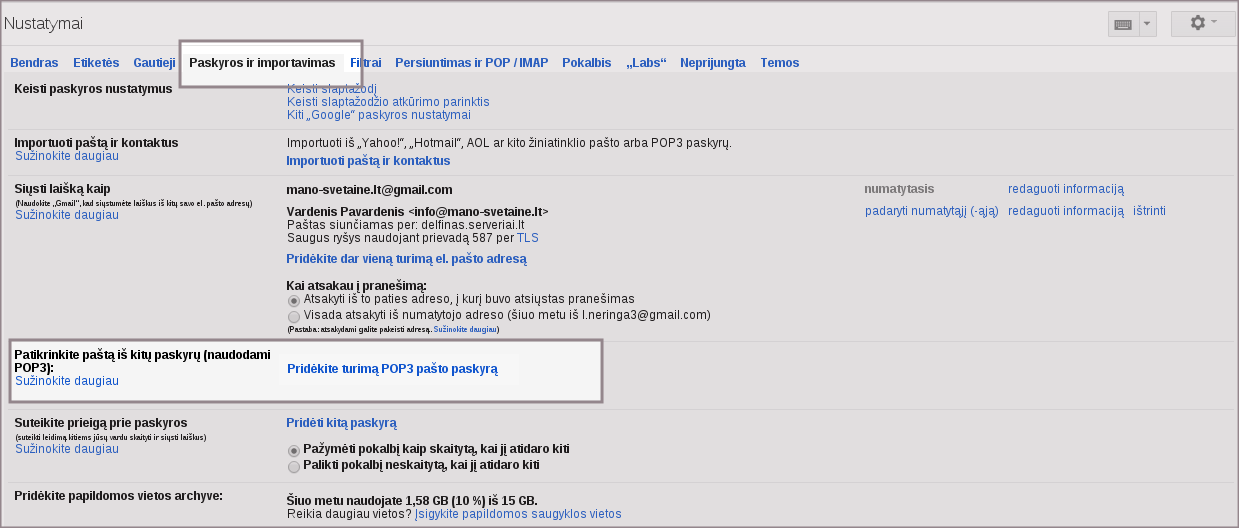The width and height of the screenshot is (1239, 528).
Task: Enable mark conversation as read option
Action: pyautogui.click(x=294, y=450)
